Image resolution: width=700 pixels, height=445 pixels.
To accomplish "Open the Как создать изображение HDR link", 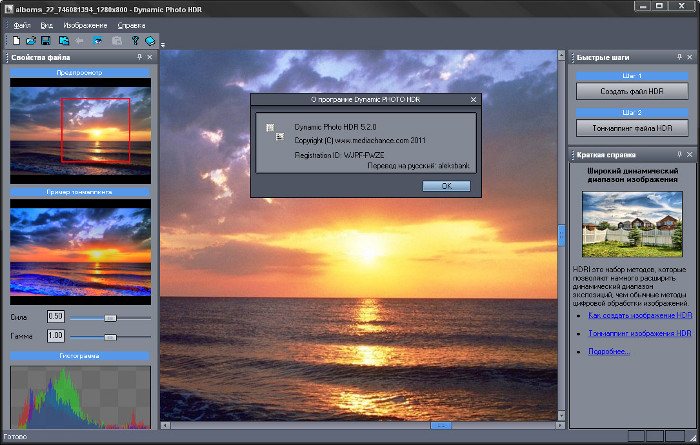I will pos(640,315).
